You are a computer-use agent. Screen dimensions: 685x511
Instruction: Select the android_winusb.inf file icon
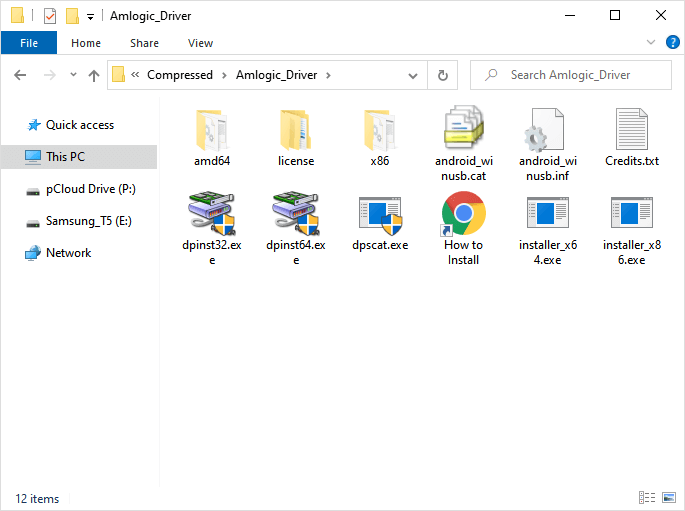pyautogui.click(x=544, y=130)
